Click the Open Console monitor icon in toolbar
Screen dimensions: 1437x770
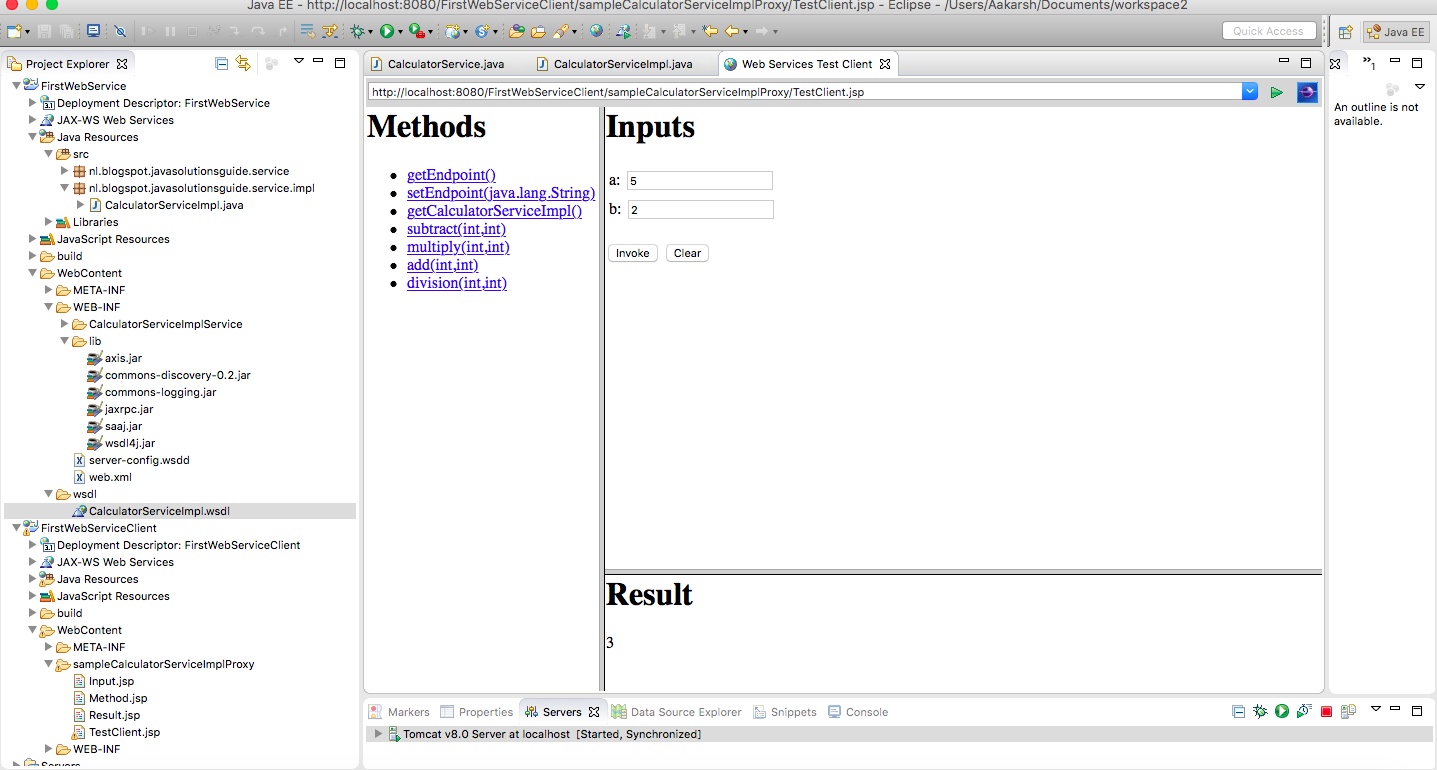[x=93, y=31]
